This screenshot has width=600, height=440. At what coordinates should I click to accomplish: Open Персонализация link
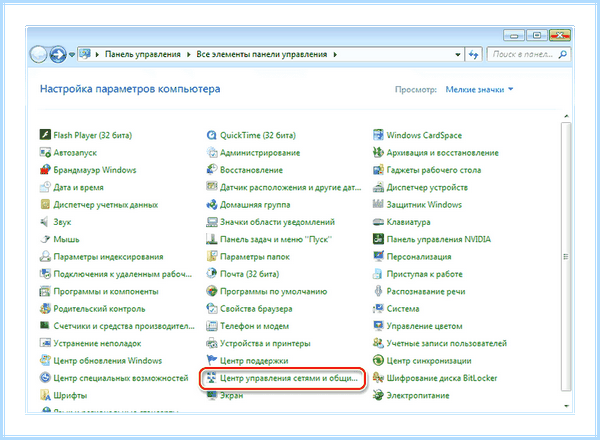(419, 257)
